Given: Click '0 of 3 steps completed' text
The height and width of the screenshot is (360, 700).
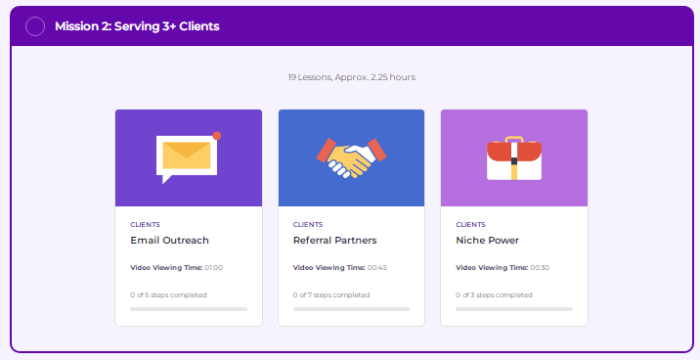Looking at the screenshot, I should tap(494, 295).
